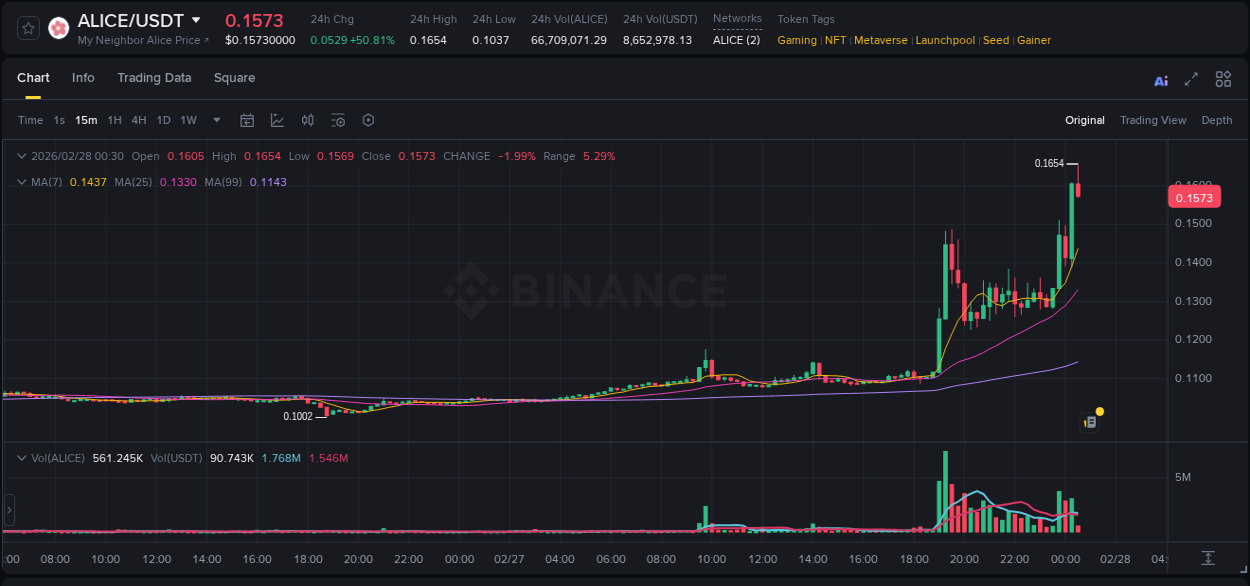Click the Launchpool token tag
Screen dimensions: 1250x586
coord(945,40)
